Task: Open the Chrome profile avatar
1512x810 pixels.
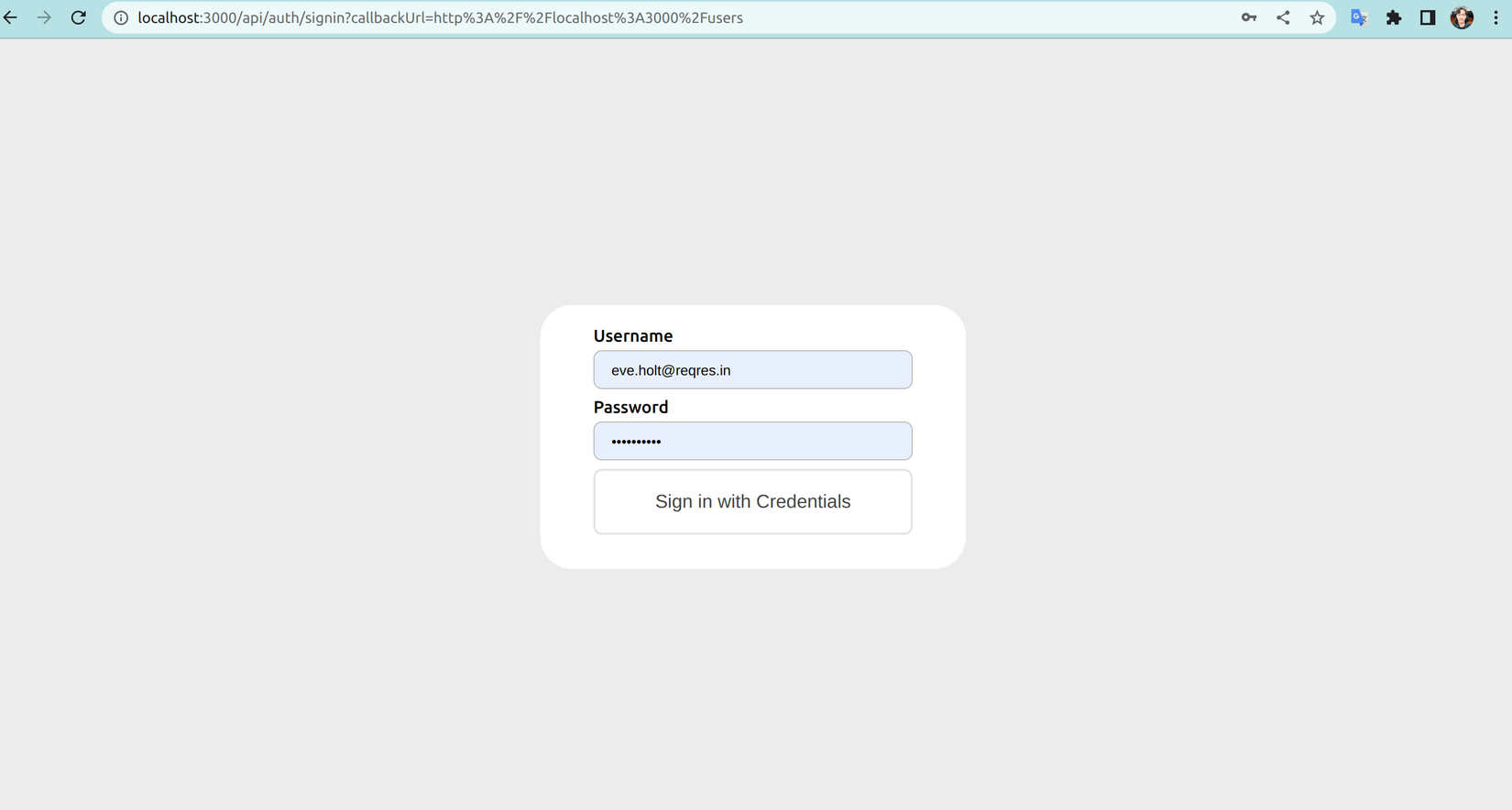Action: point(1463,17)
